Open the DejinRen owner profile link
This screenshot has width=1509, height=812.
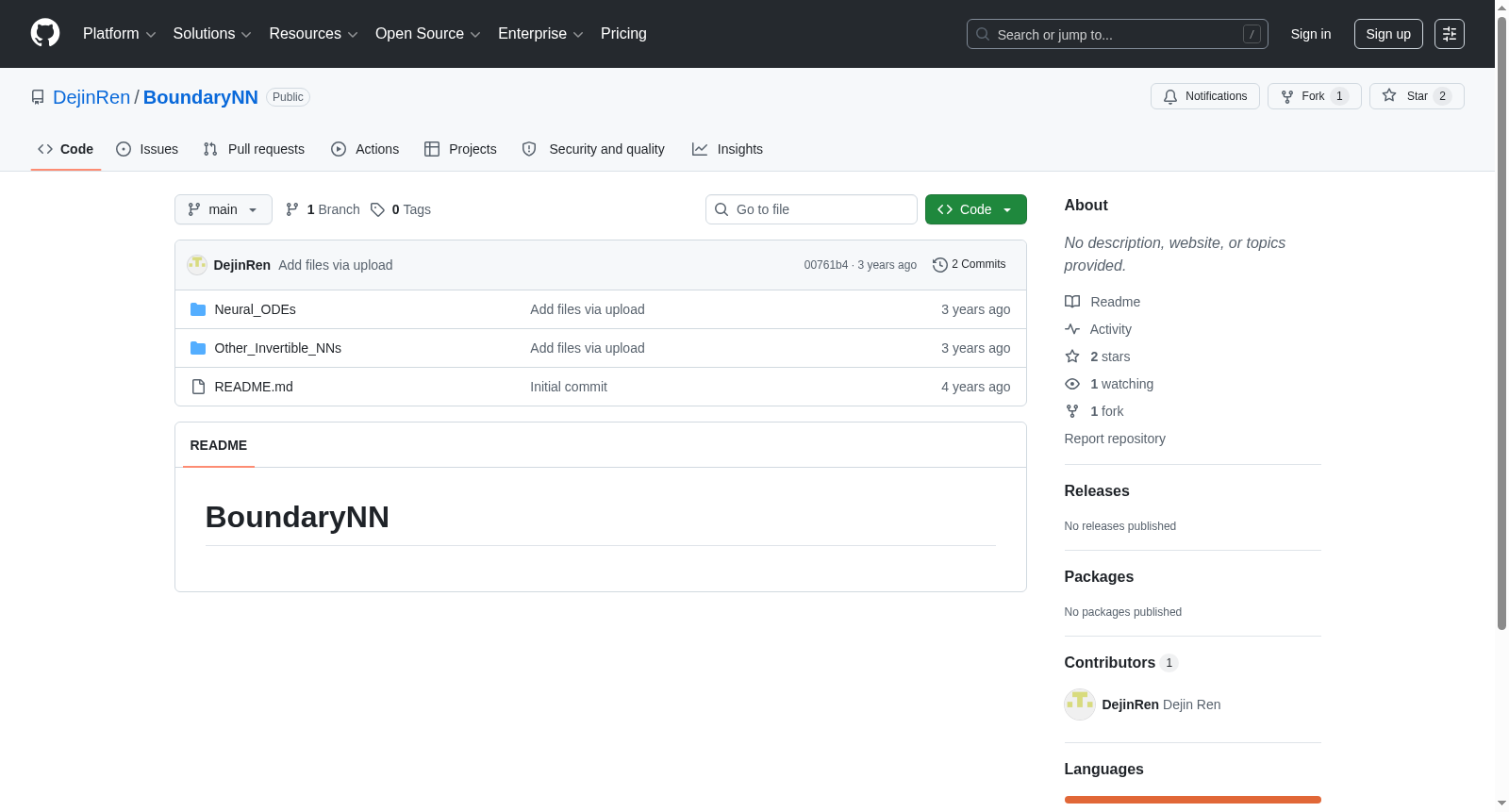point(91,97)
